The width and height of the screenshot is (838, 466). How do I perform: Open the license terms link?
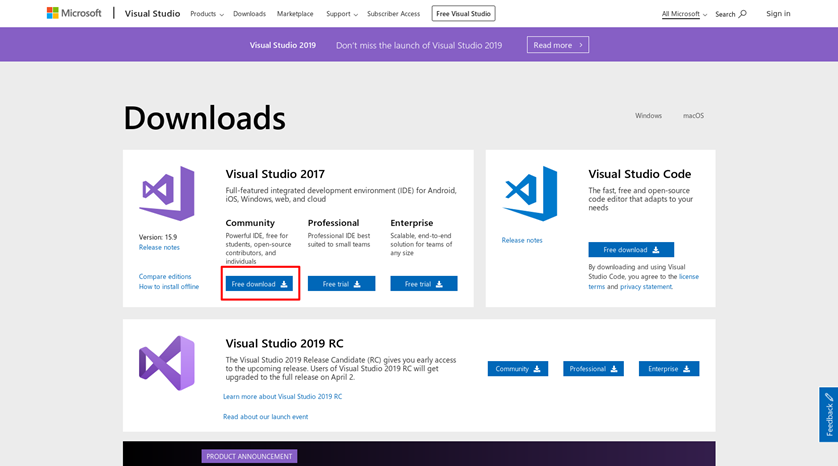[643, 282]
